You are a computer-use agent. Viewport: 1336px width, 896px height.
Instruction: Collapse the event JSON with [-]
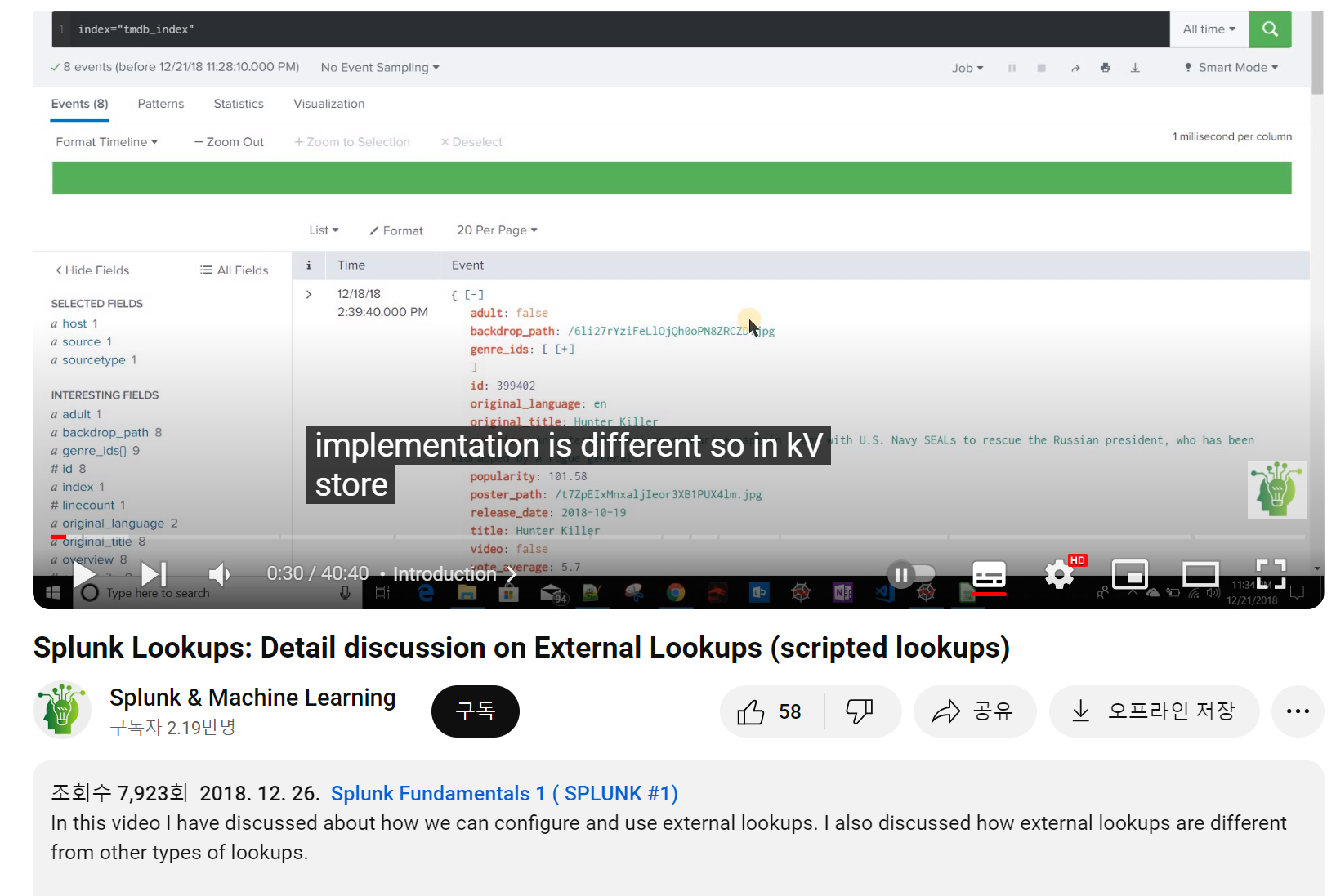pos(474,295)
